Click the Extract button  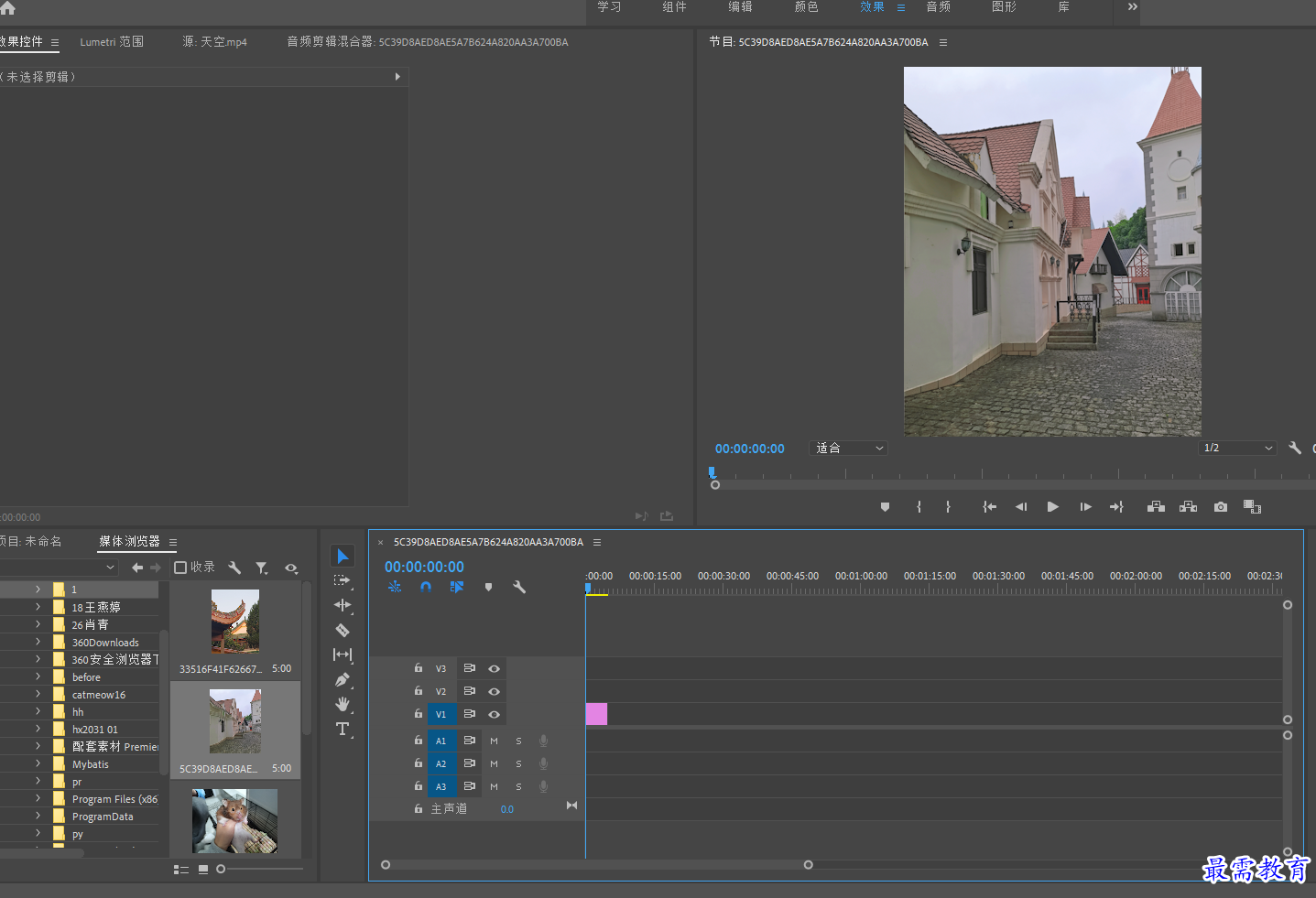(1188, 507)
